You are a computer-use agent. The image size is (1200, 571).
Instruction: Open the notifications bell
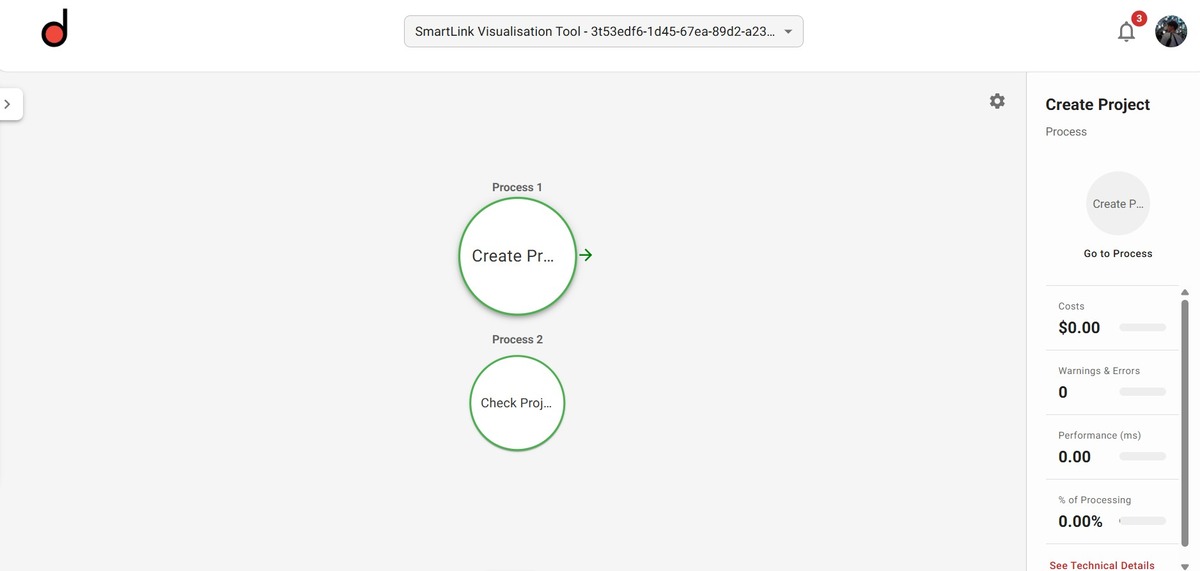(x=1126, y=32)
